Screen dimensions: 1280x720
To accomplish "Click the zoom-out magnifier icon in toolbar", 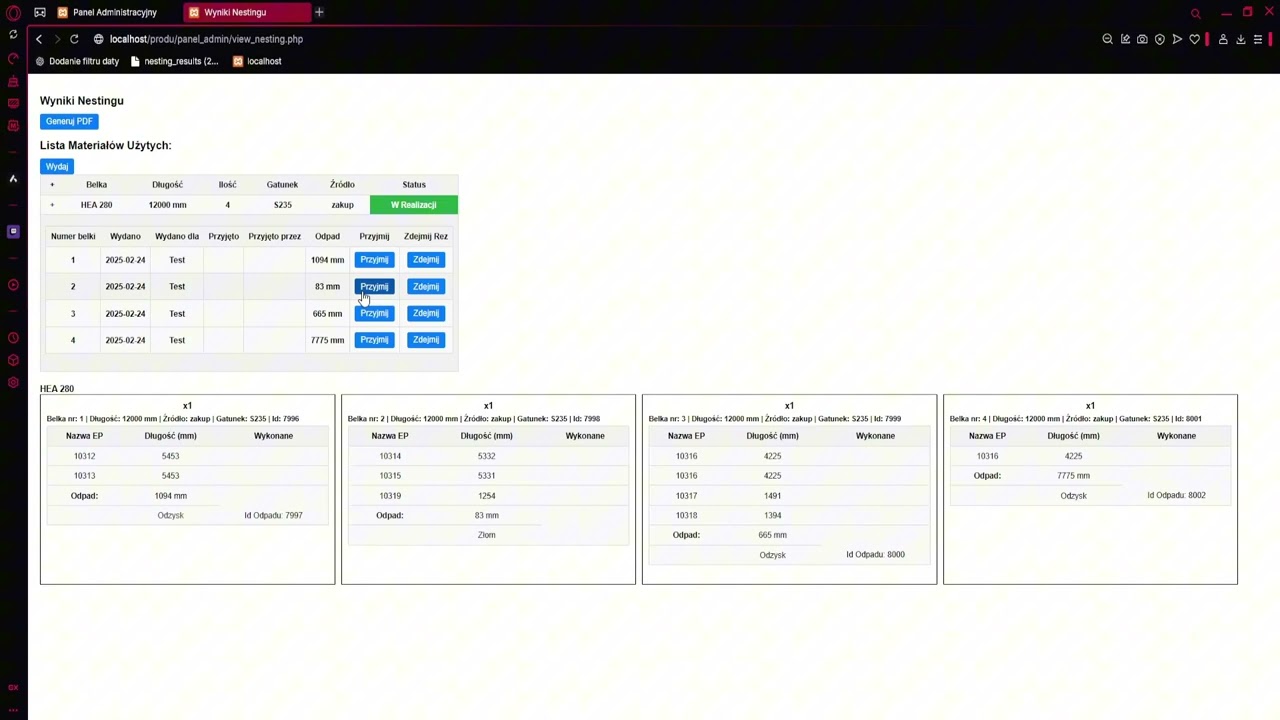I will pyautogui.click(x=1107, y=39).
